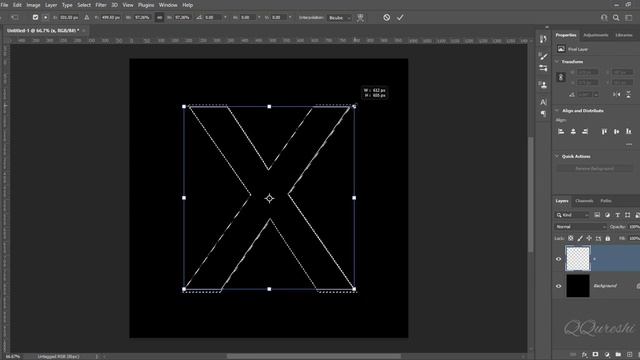Open the File menu
This screenshot has height=360, width=640.
point(4,5)
